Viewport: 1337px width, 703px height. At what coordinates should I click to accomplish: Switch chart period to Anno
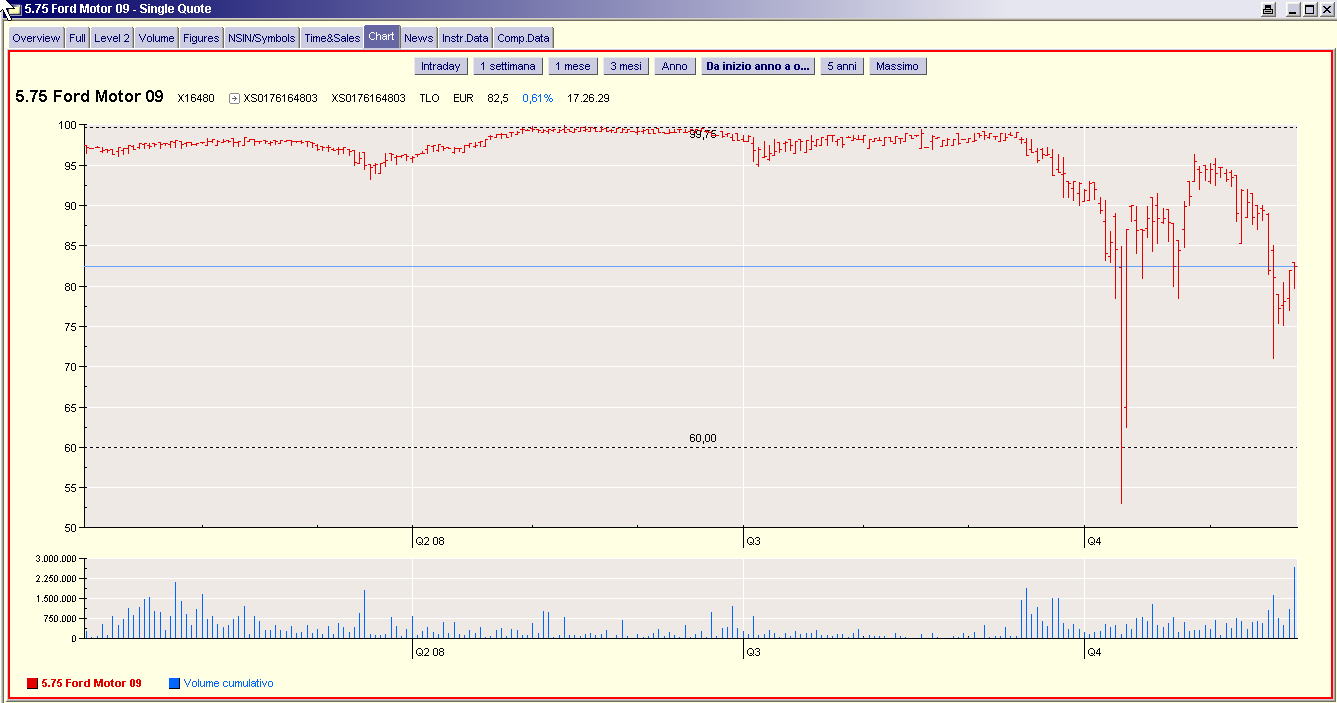(675, 66)
